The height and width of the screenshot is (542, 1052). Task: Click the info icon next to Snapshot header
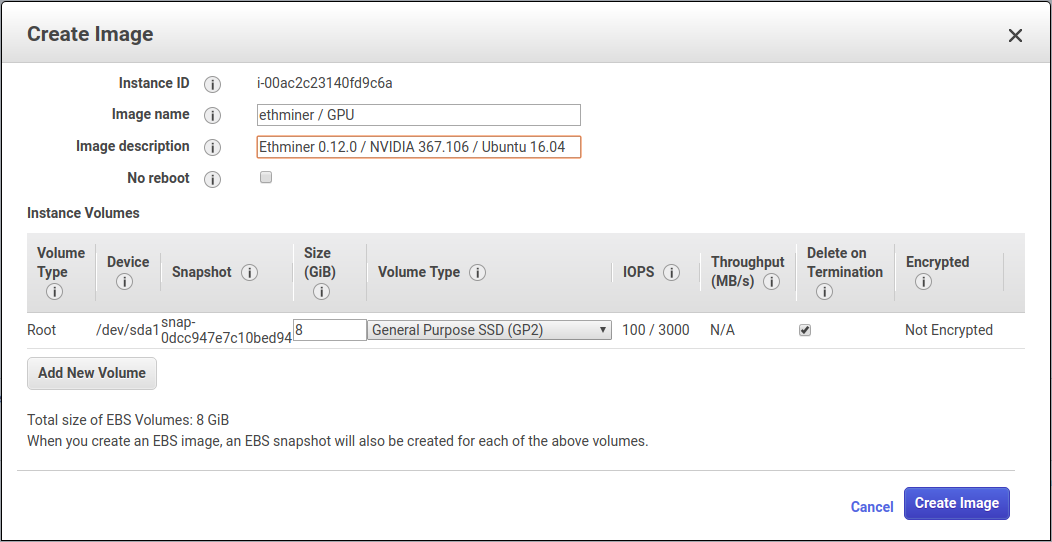click(250, 273)
